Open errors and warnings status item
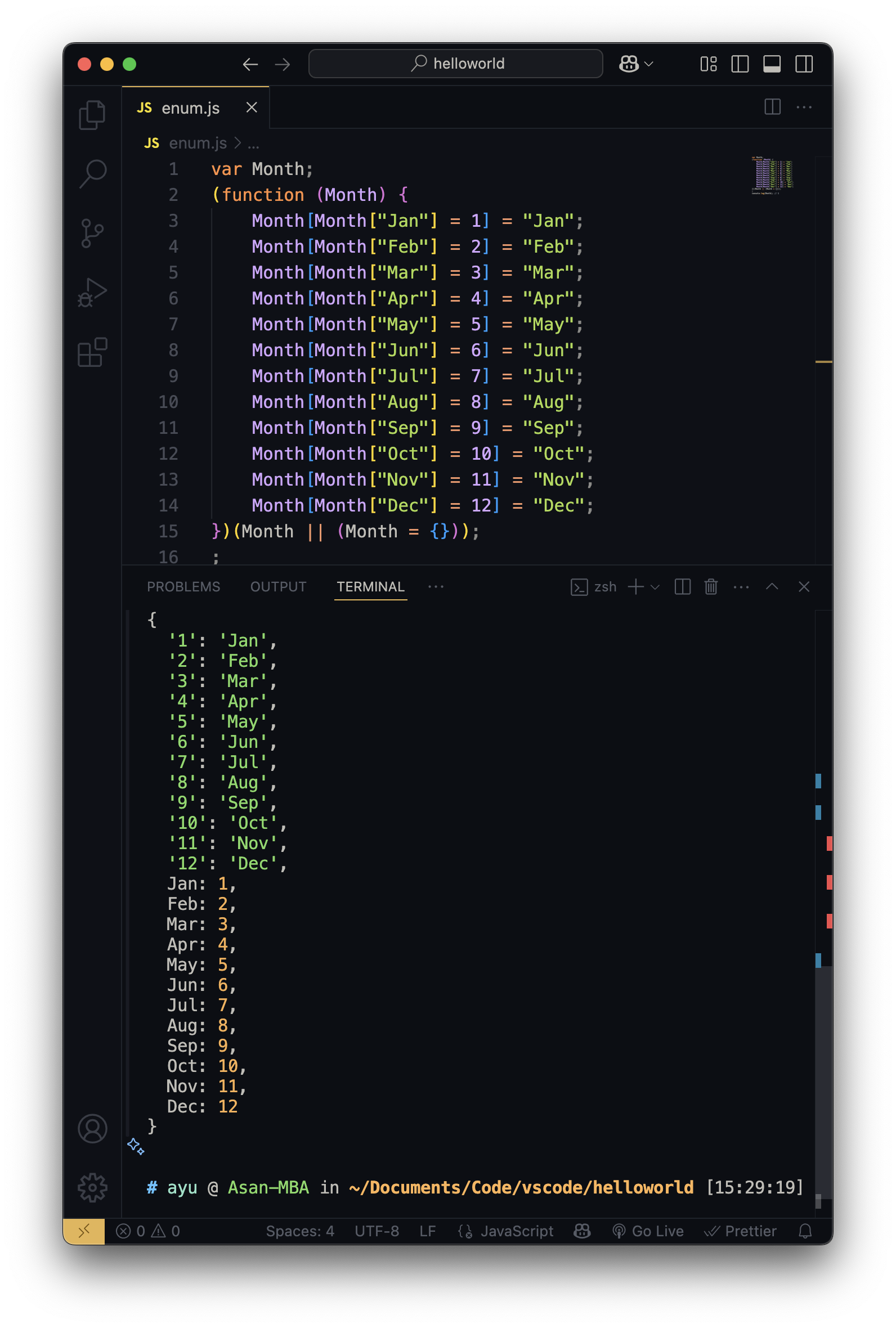 coord(149,1231)
